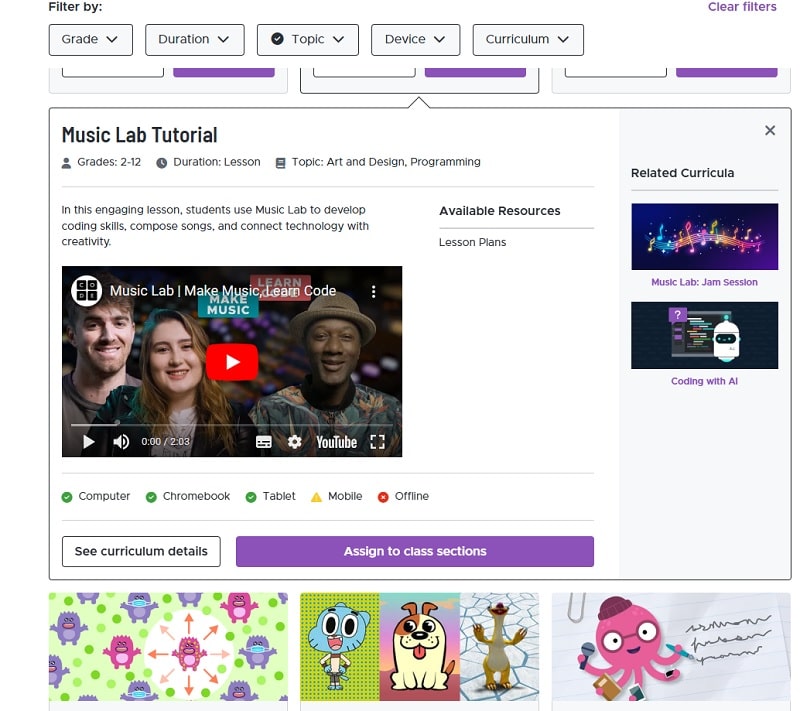This screenshot has width=800, height=711.
Task: Open the Device filter dropdown
Action: coord(415,40)
